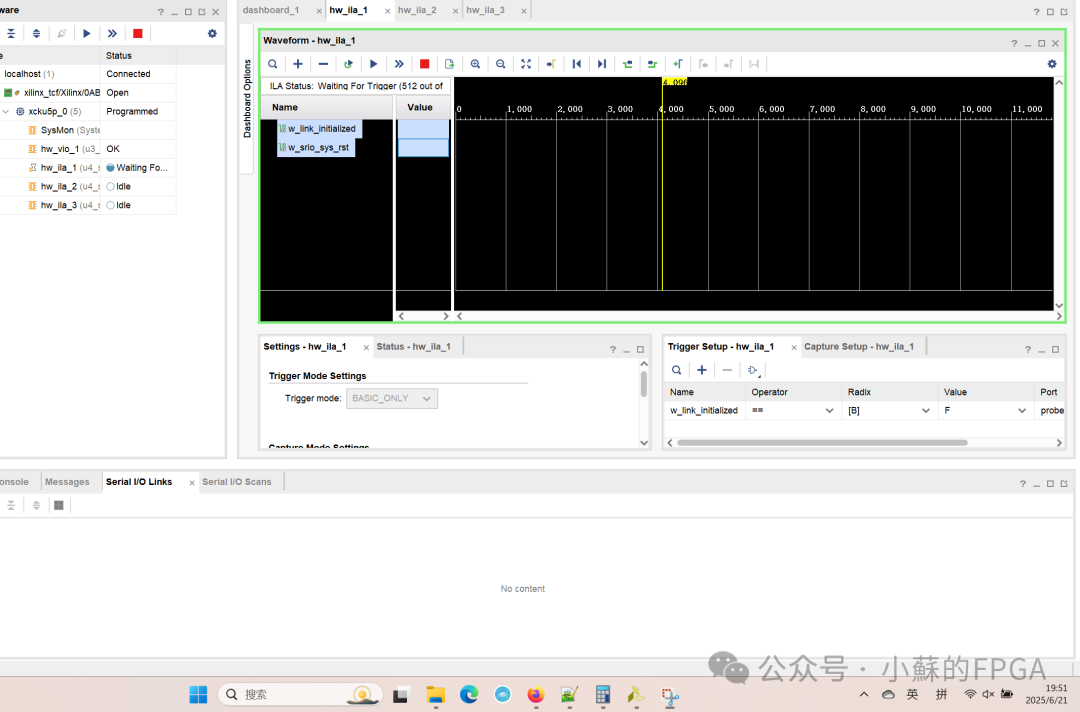This screenshot has width=1080, height=712.
Task: Open the waveform settings gear
Action: coord(1051,63)
